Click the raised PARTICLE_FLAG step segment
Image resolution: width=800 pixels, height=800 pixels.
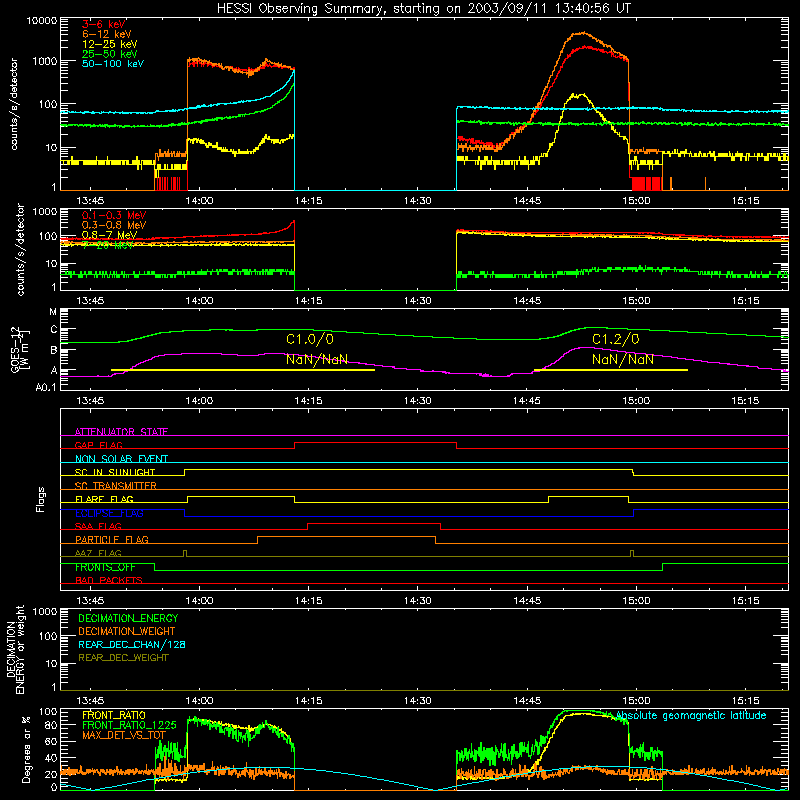pos(346,537)
